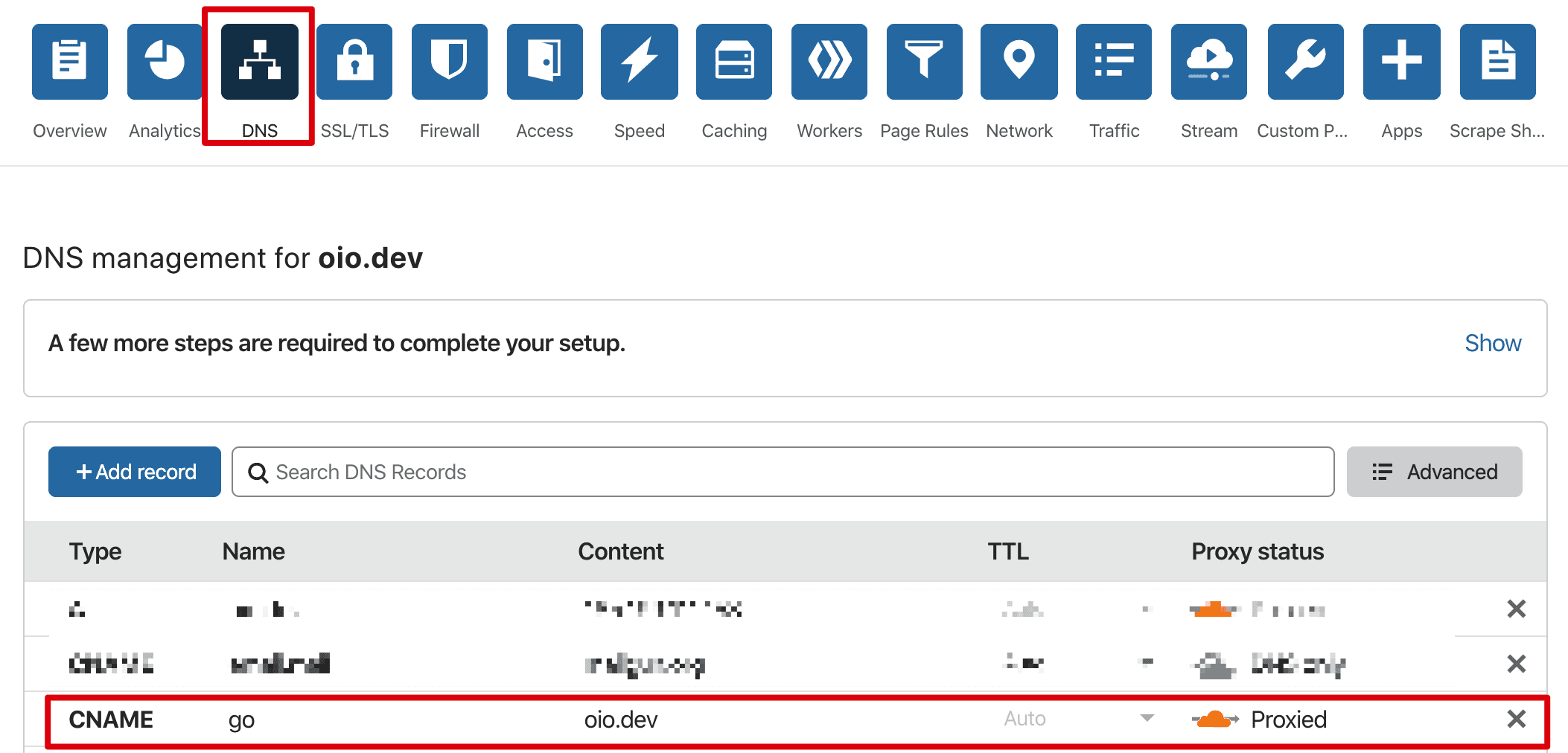Click the TTL column header
This screenshot has height=753, width=1568.
(1008, 551)
